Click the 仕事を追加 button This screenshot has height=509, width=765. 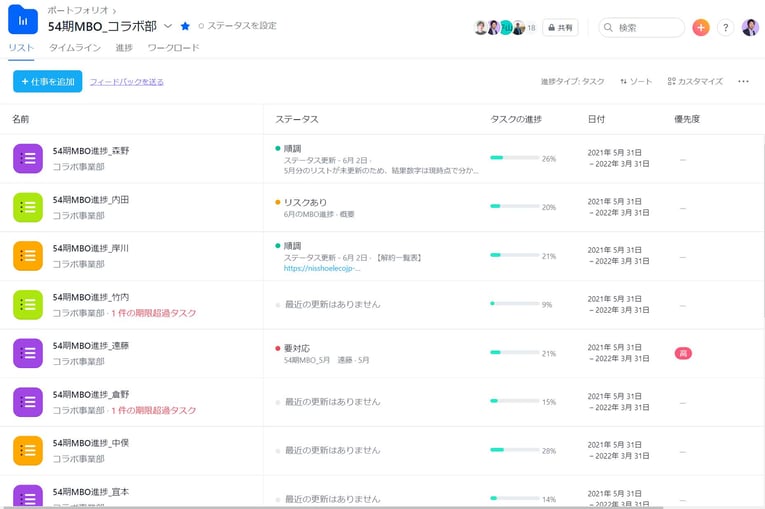48,81
